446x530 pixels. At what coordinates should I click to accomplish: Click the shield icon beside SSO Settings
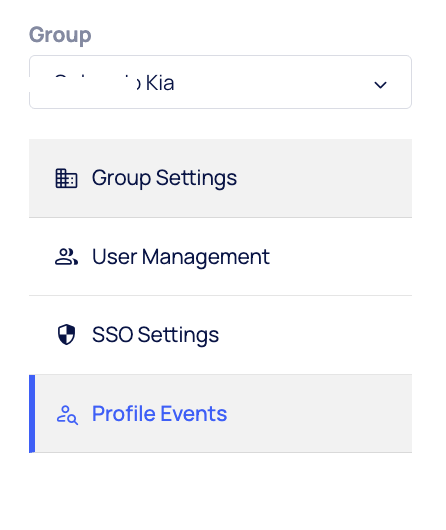coord(66,335)
